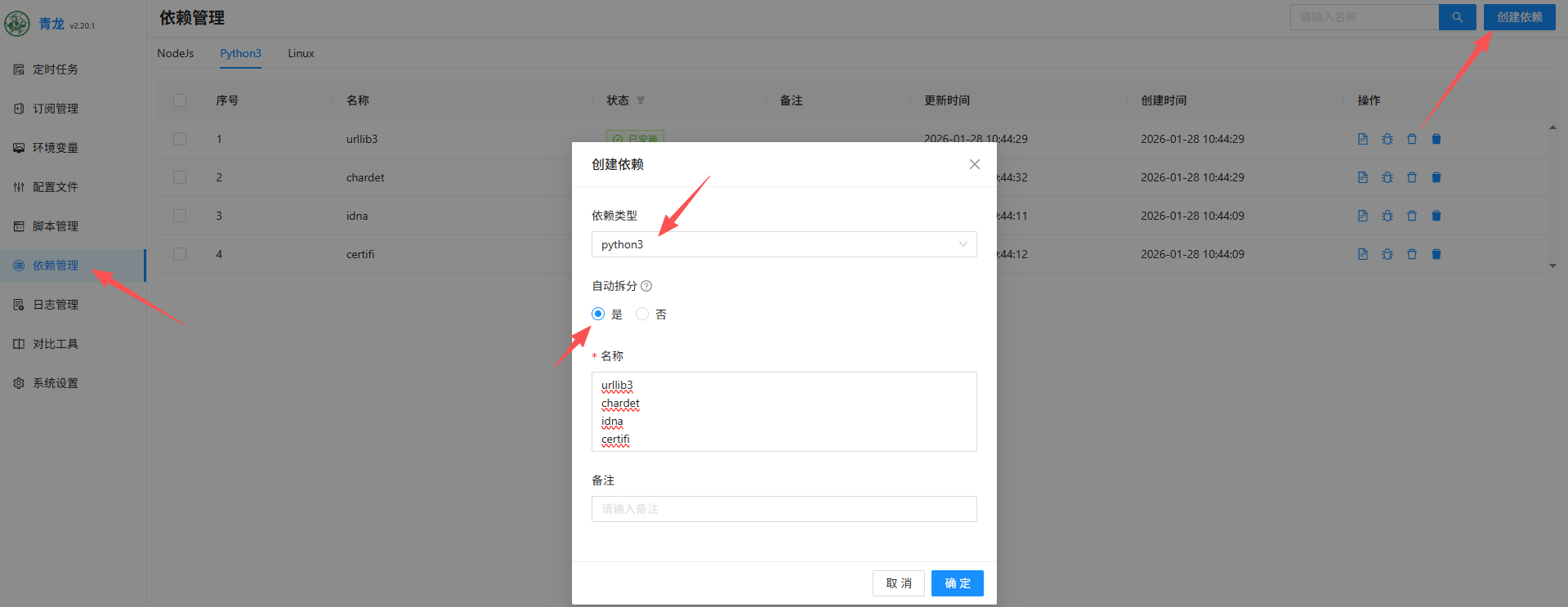The width and height of the screenshot is (1568, 607).
Task: Click the search magnifier button
Action: [x=1457, y=17]
